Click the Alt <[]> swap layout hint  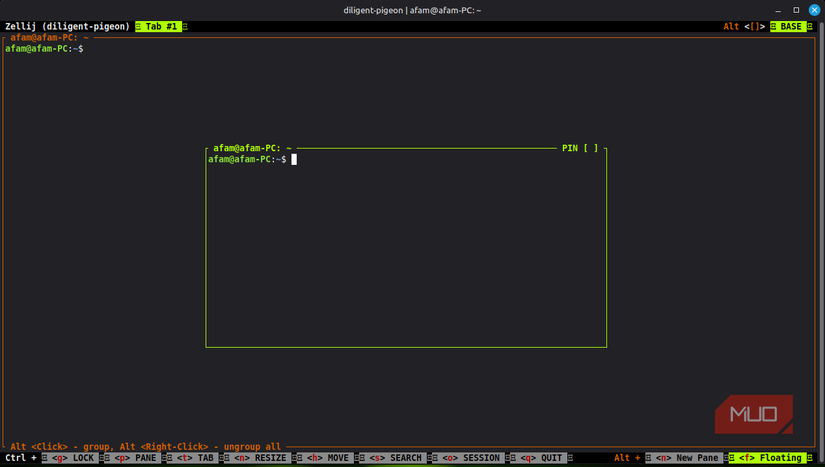click(x=744, y=26)
